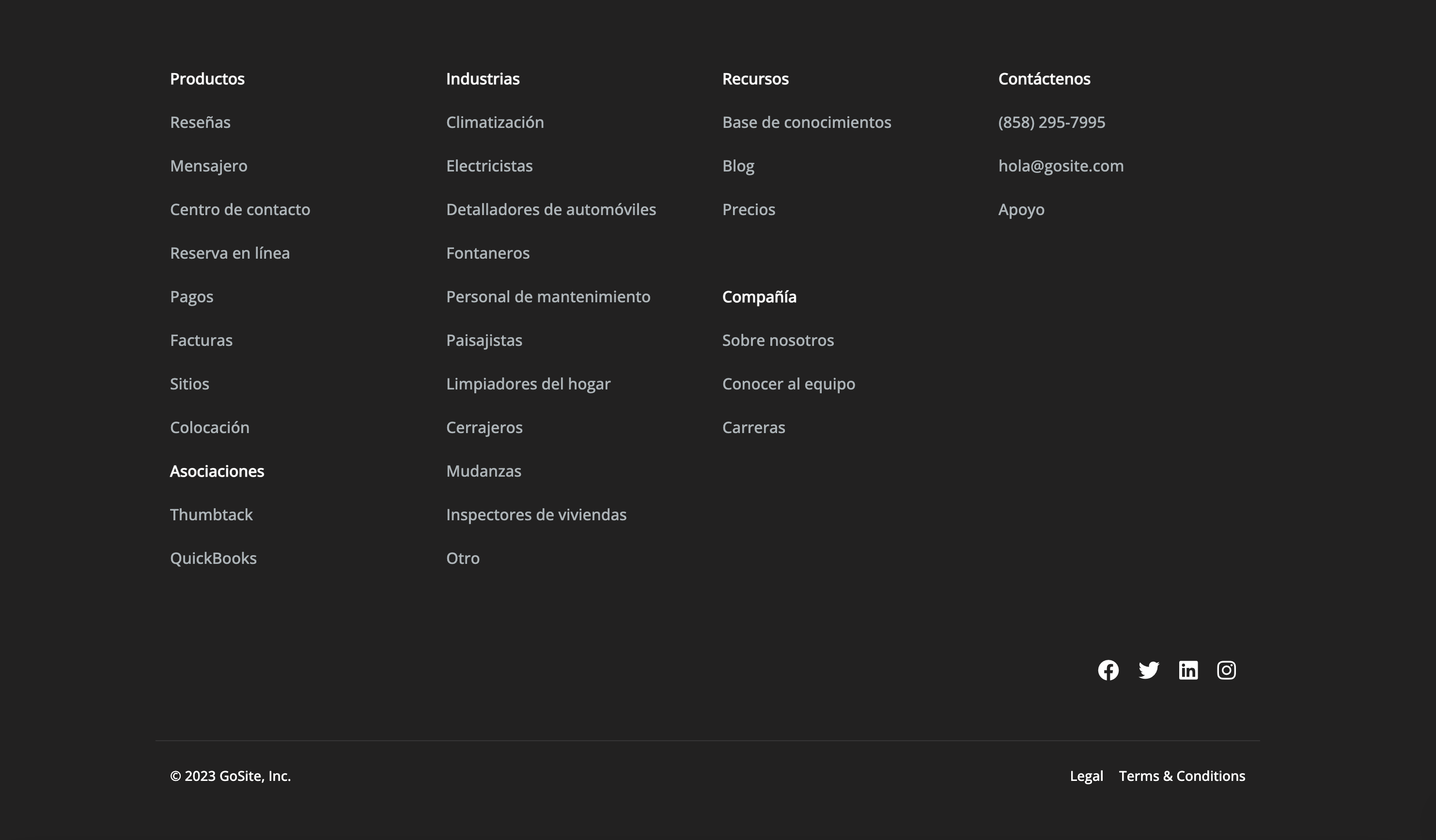
Task: Go to Centro de contacto
Action: (x=240, y=210)
